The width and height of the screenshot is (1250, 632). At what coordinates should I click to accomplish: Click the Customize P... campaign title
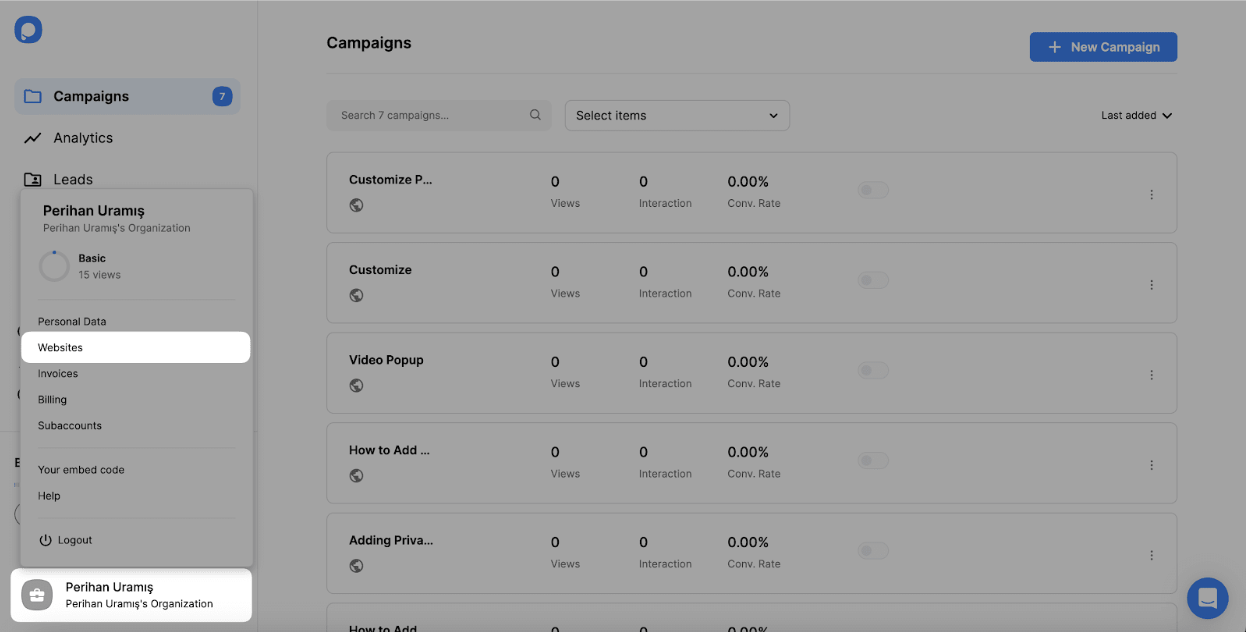click(390, 180)
